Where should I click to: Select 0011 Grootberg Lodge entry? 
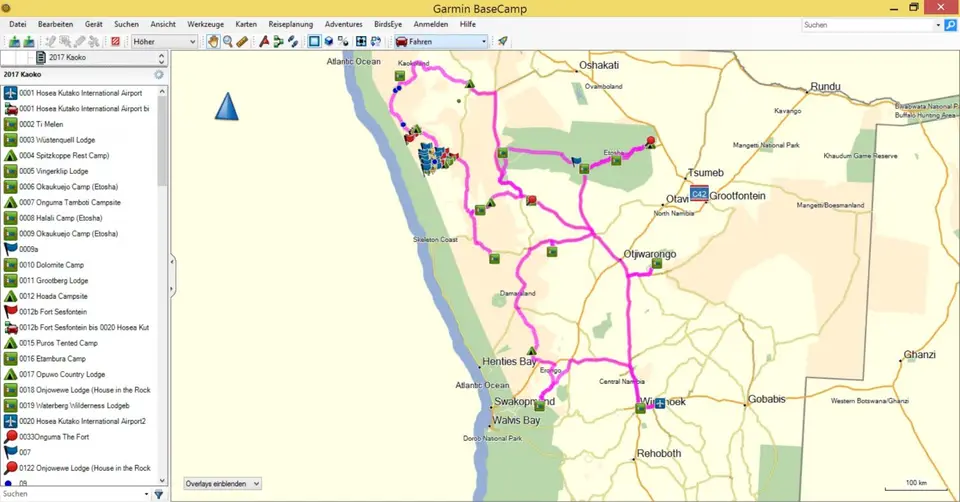click(x=80, y=280)
